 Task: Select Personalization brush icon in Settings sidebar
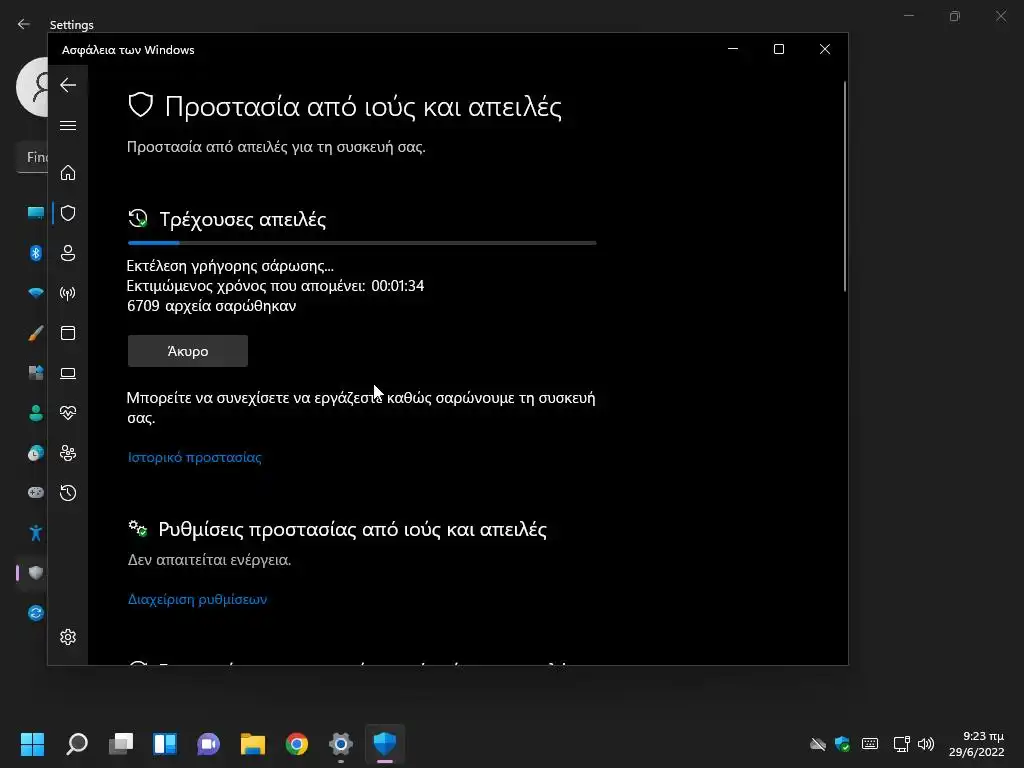point(35,333)
